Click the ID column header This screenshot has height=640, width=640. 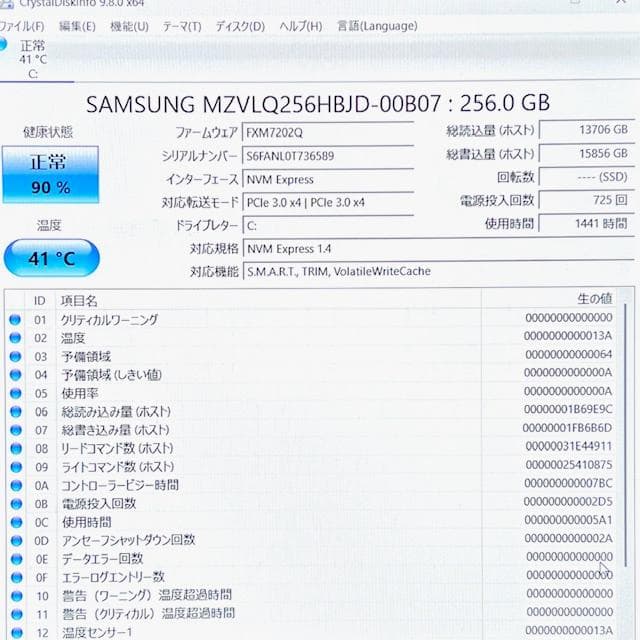40,301
